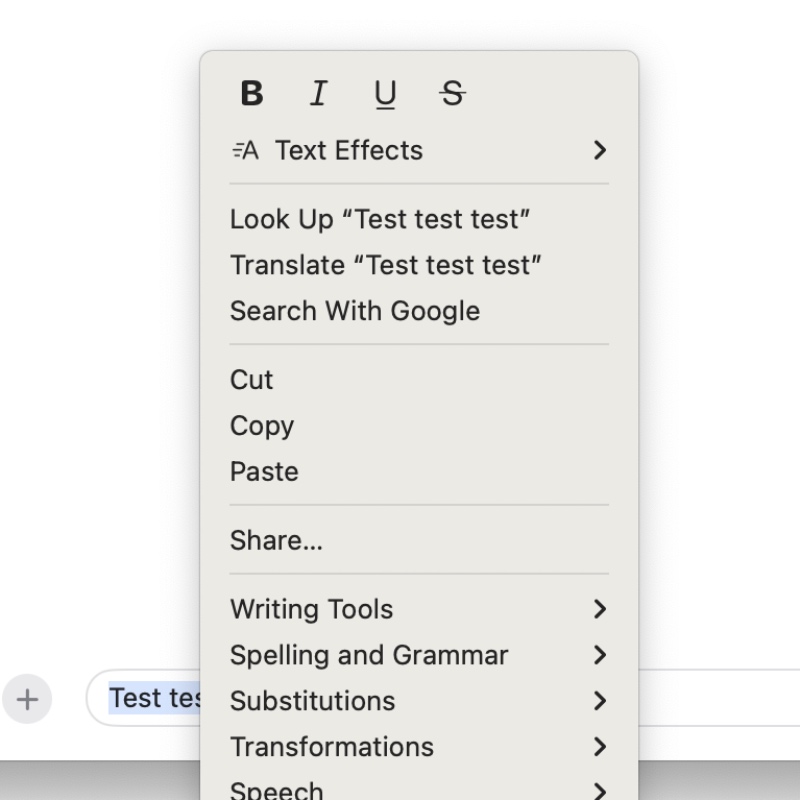
Task: Open Spelling and Grammar submenu arrow
Action: pyautogui.click(x=599, y=655)
